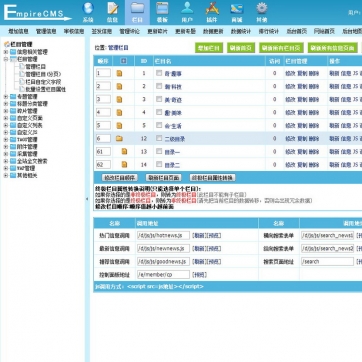This screenshot has width=362, height=362.
Task: Click the page icon in row ID 1
Action: [x=119, y=73]
